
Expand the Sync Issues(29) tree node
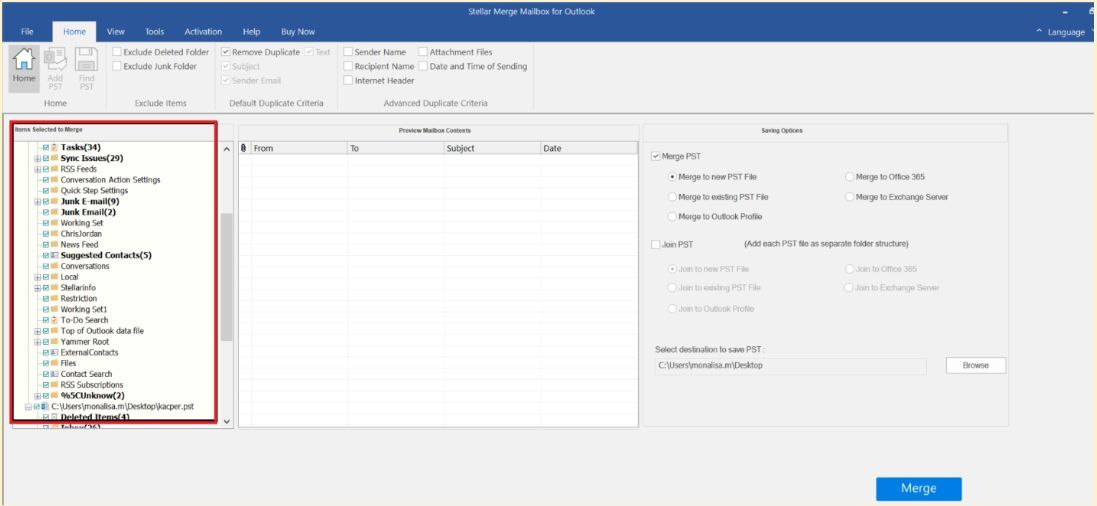tap(38, 159)
